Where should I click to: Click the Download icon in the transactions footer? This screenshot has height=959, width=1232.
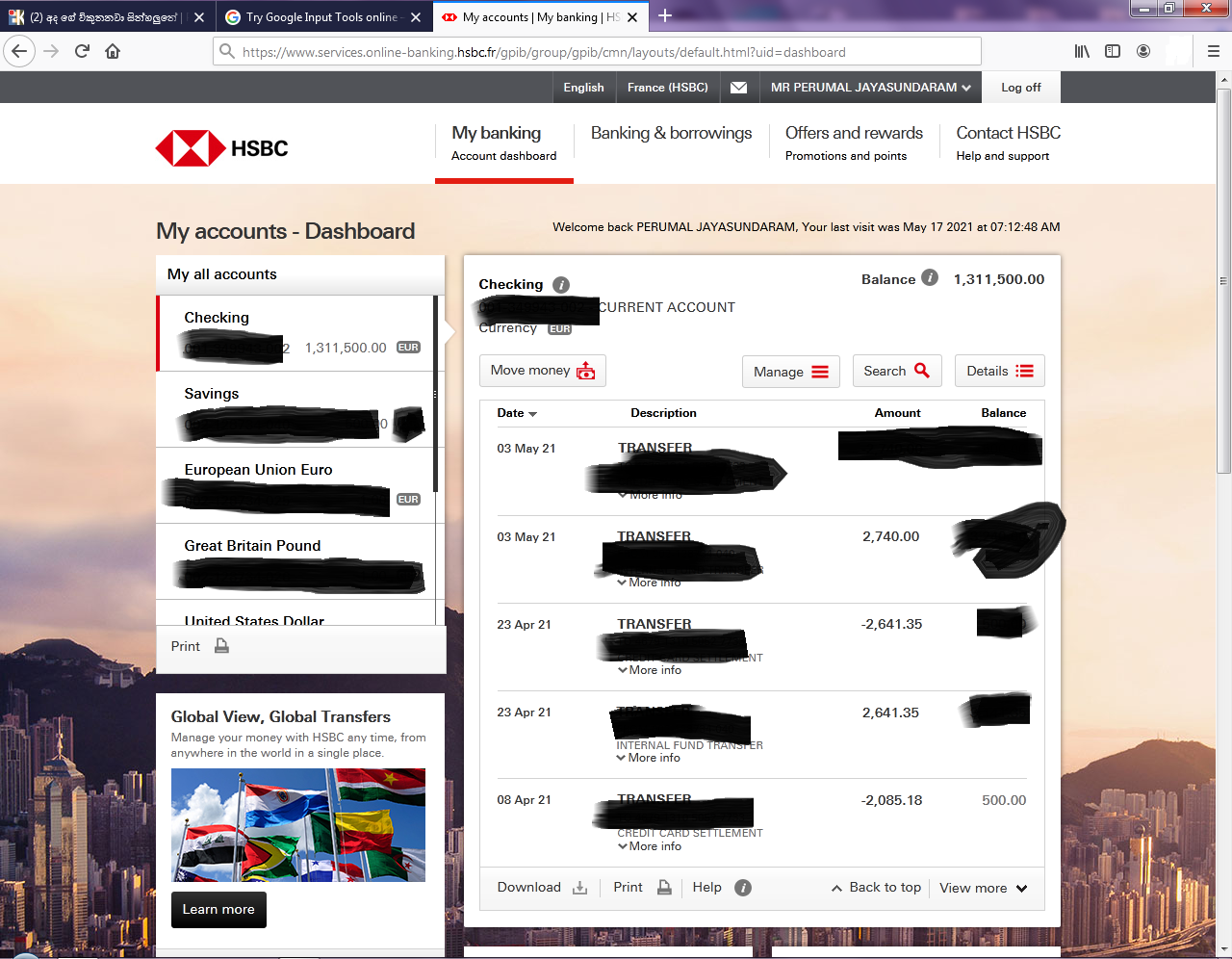pyautogui.click(x=579, y=888)
